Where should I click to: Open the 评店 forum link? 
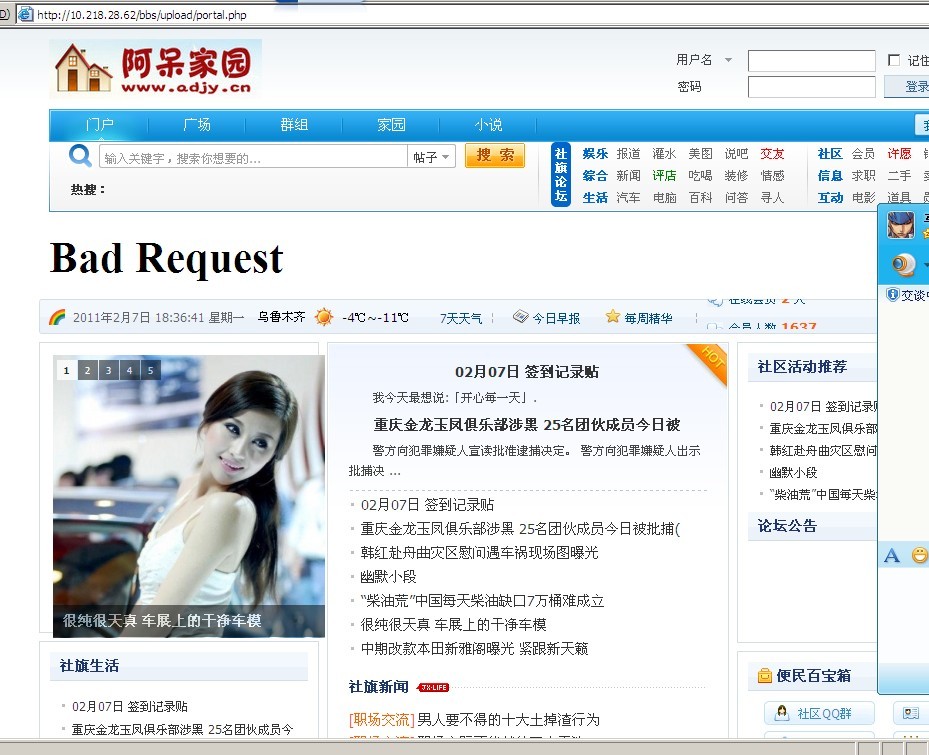coord(664,176)
